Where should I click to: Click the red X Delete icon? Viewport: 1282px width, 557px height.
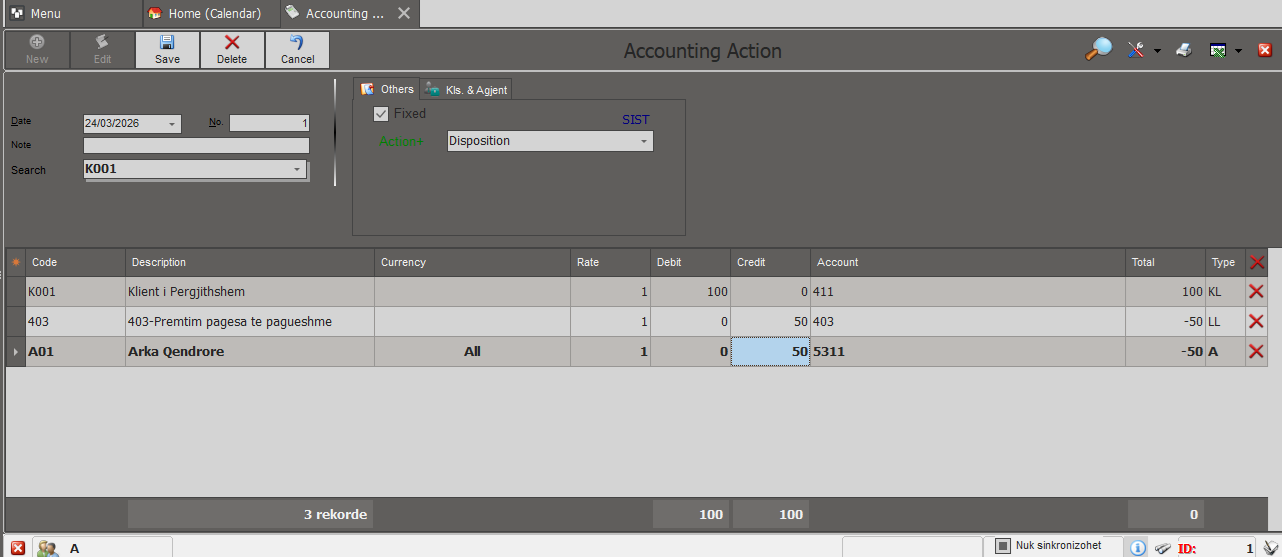coord(232,42)
